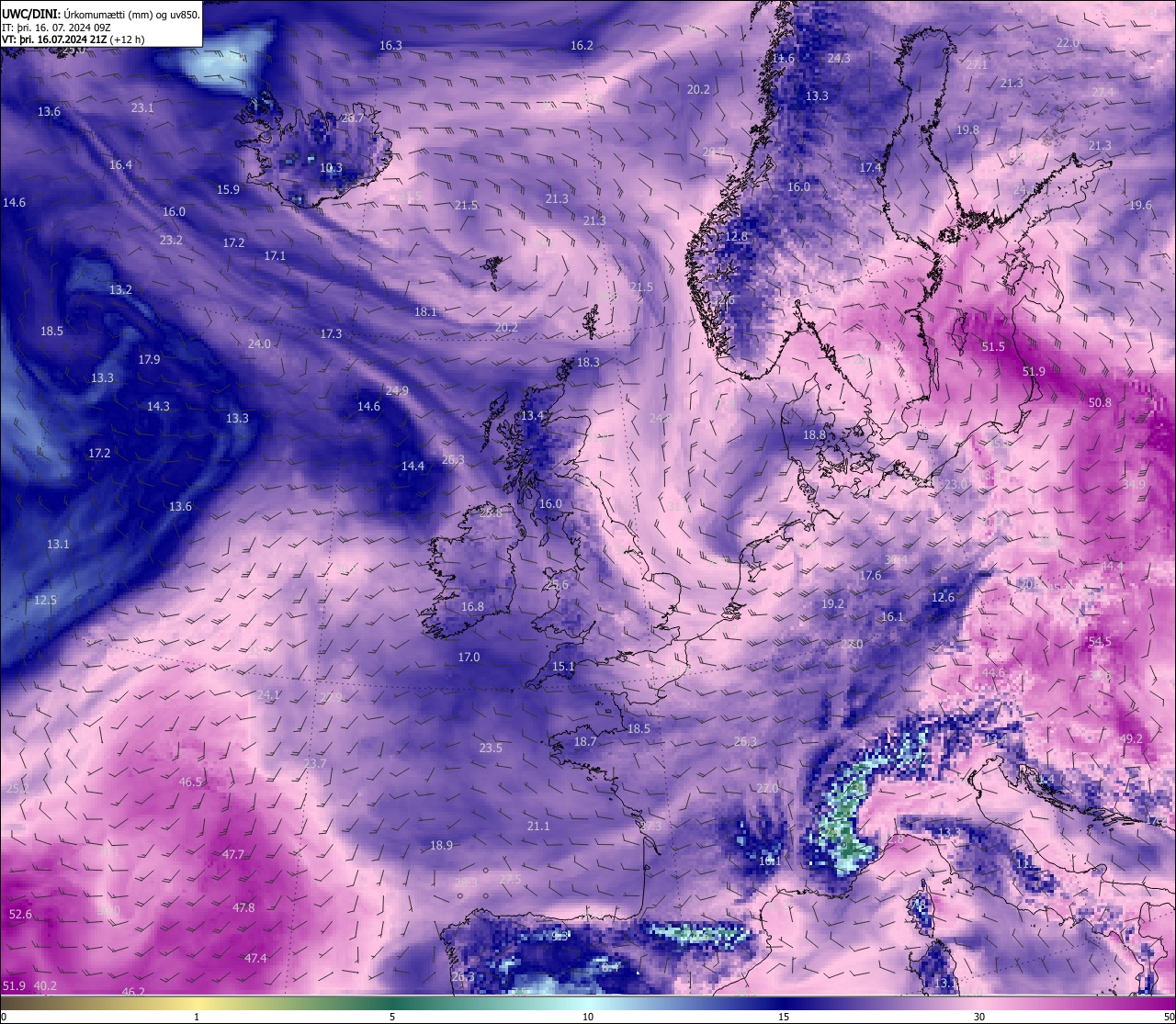Click the 10.3 value over Iceland
The width and height of the screenshot is (1176, 1024).
pyautogui.click(x=331, y=168)
